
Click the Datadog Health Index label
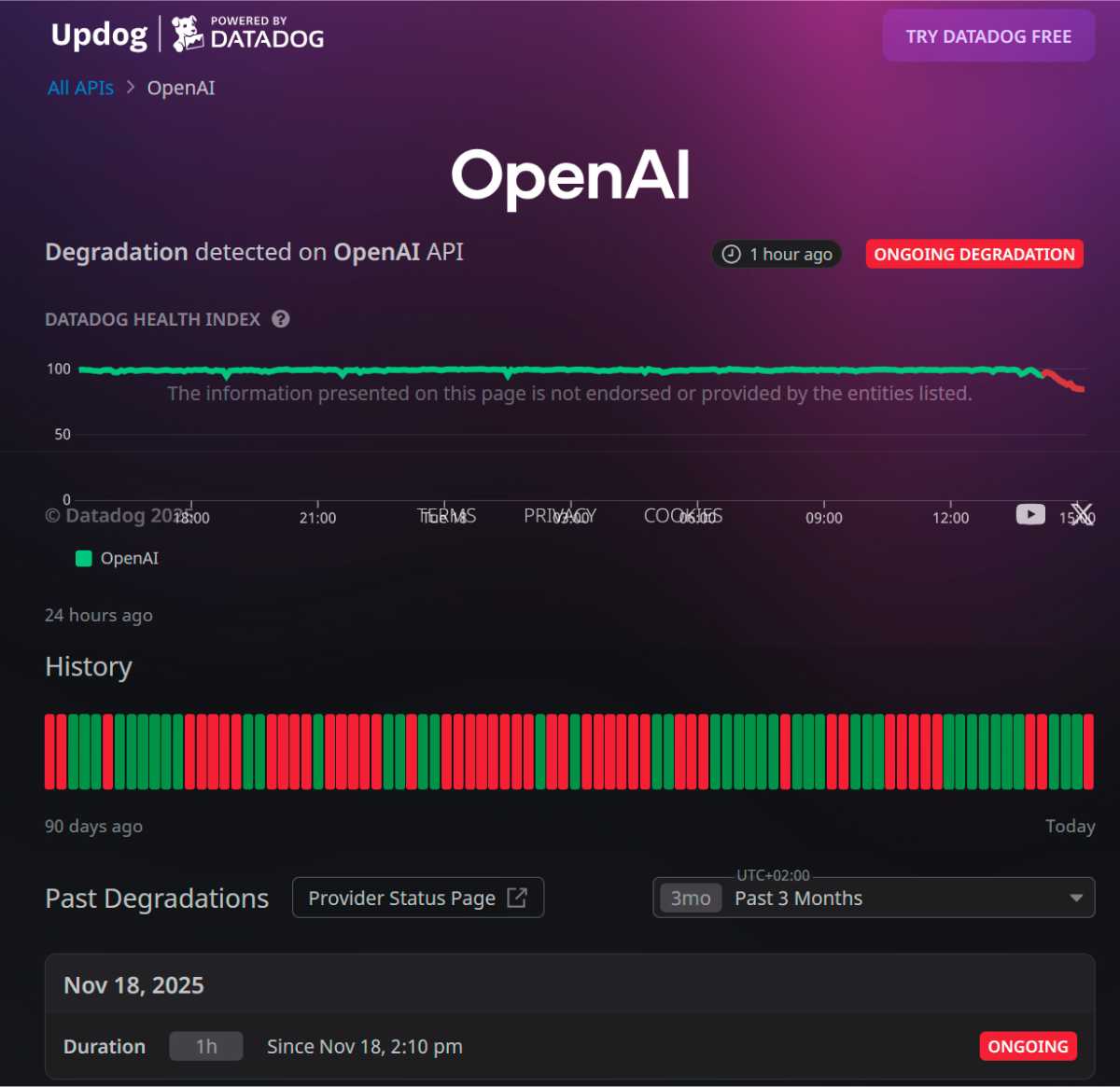point(153,319)
